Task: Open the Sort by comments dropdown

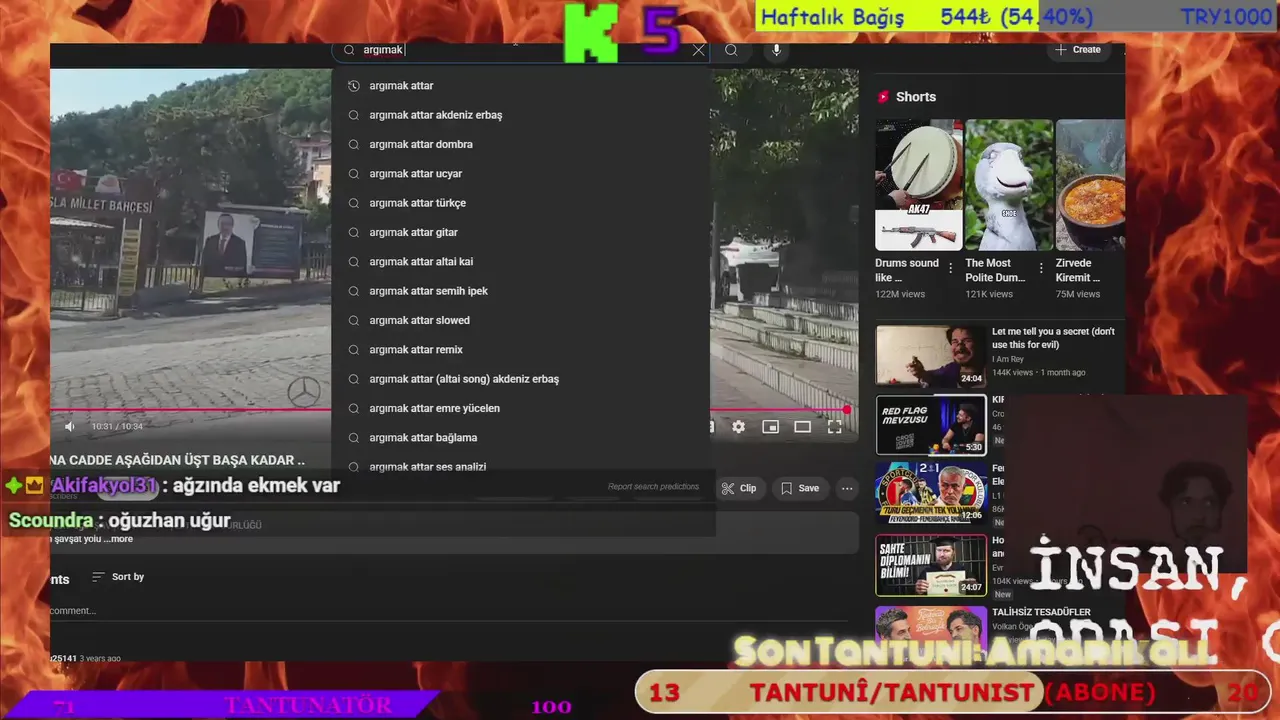Action: click(x=118, y=577)
